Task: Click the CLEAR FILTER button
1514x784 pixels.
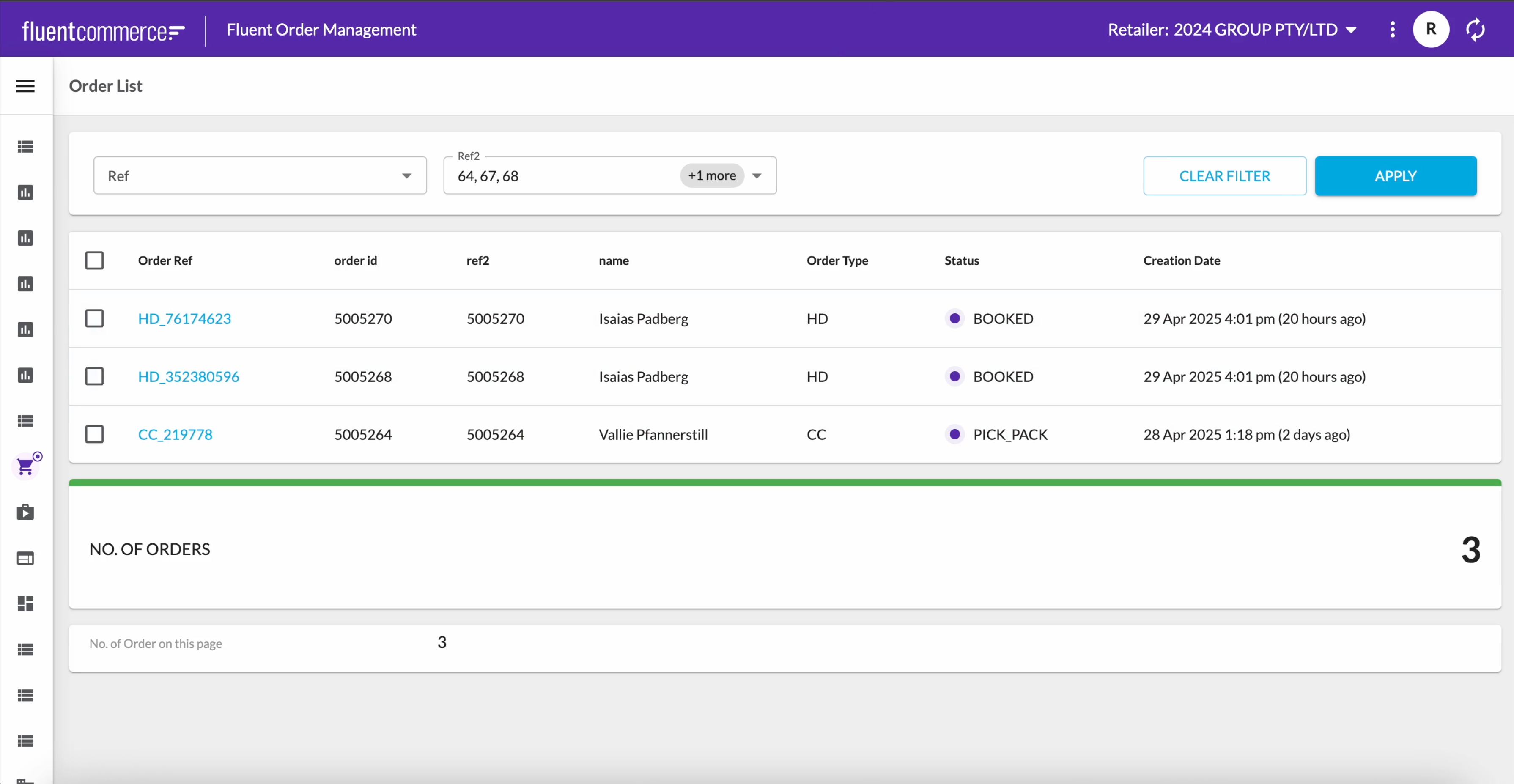Action: [1224, 176]
